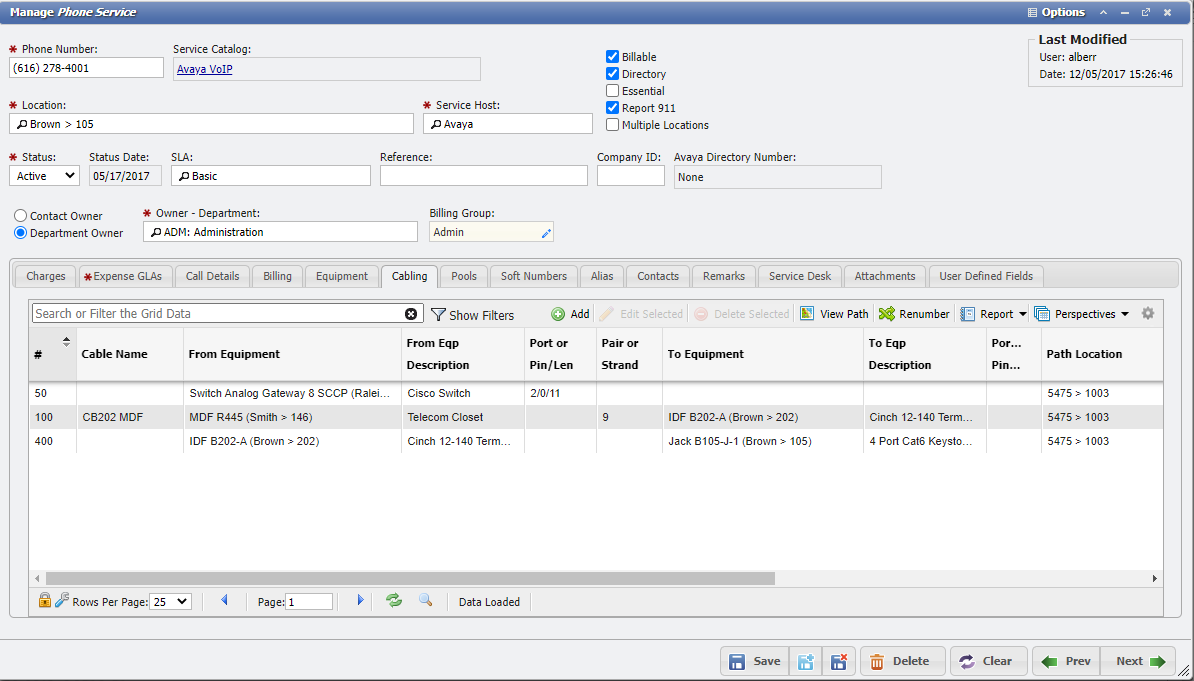
Task: Disable the Report 911 checkbox
Action: 612,108
